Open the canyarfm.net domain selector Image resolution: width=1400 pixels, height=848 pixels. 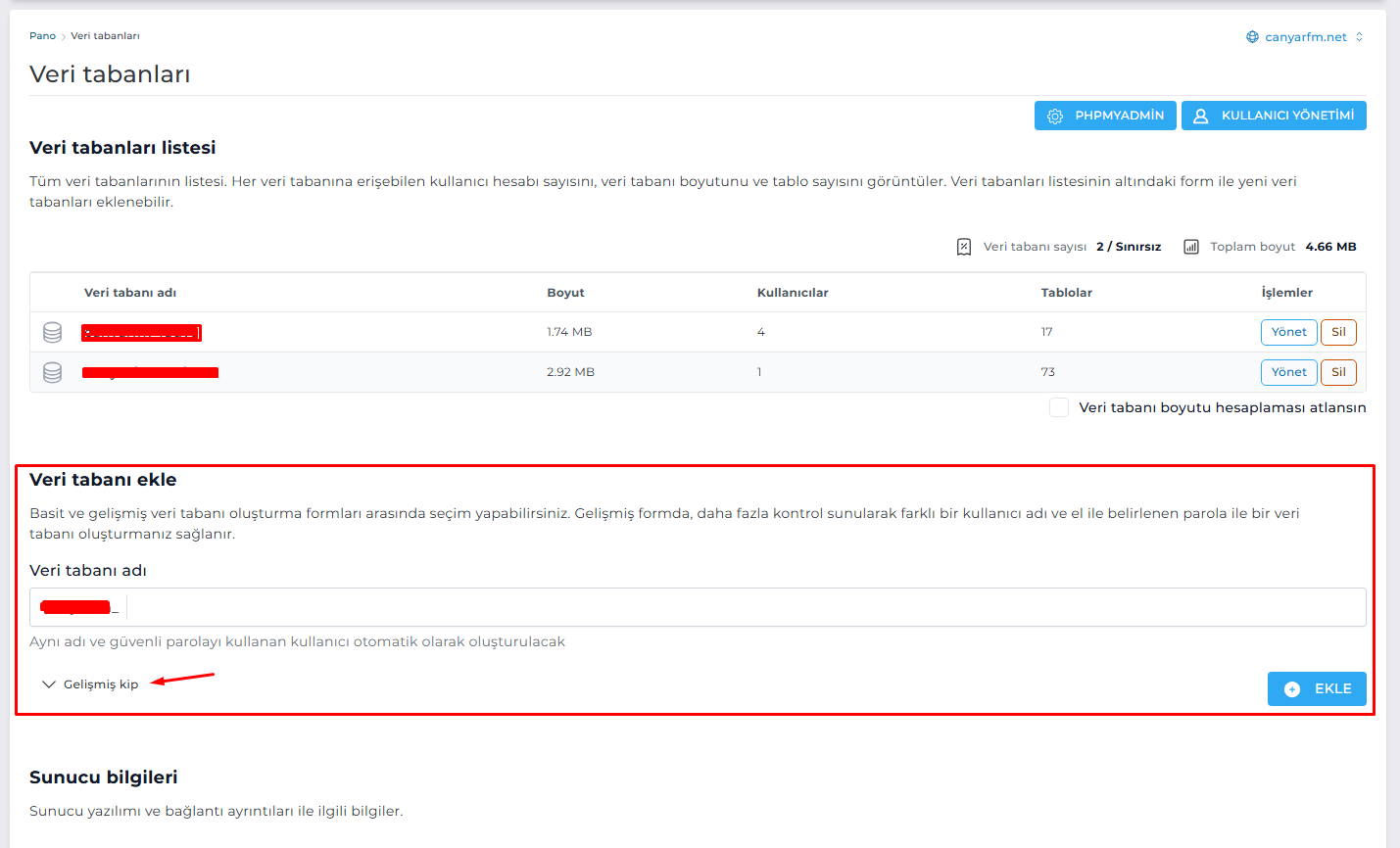(x=1305, y=37)
